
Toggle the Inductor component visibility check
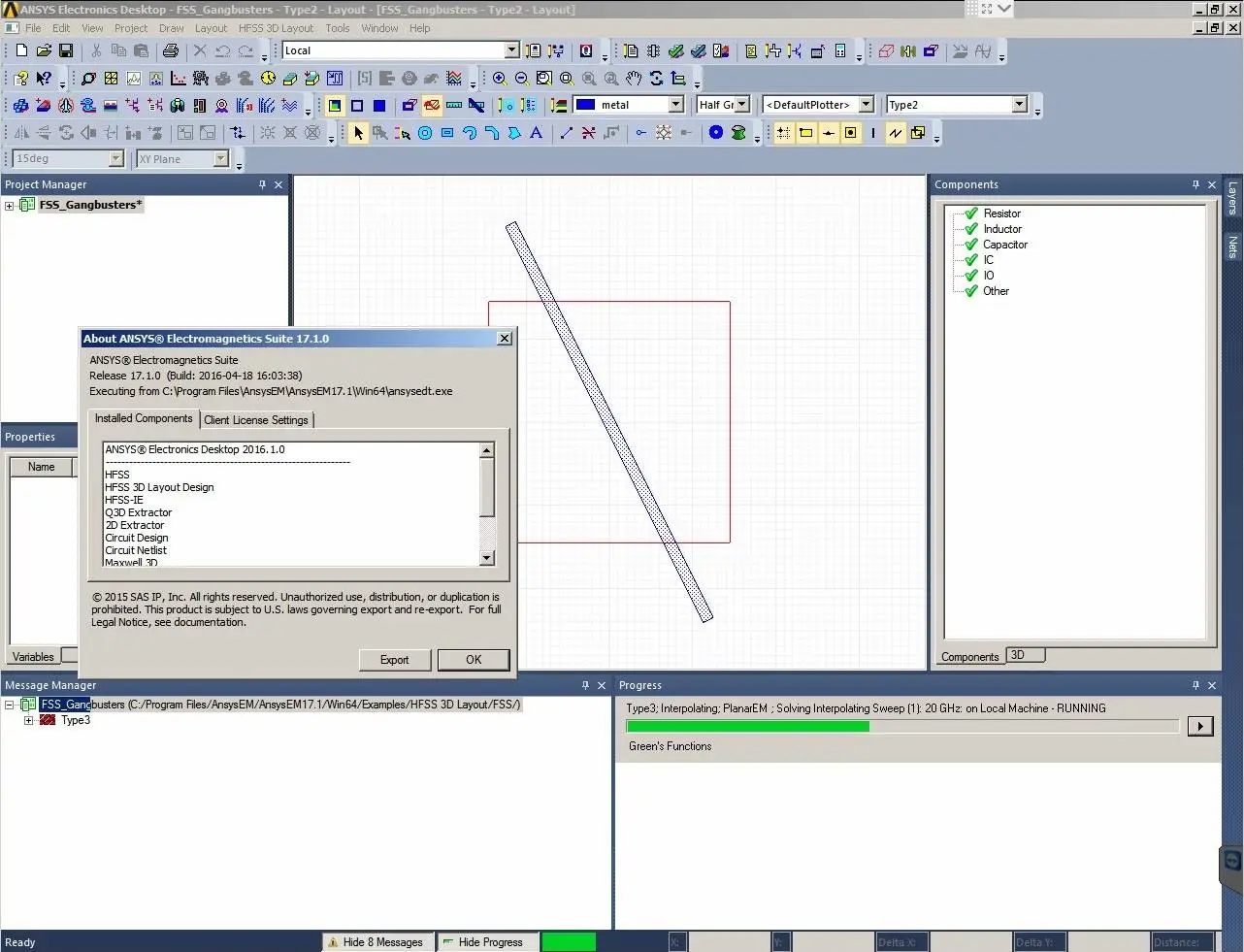point(970,229)
